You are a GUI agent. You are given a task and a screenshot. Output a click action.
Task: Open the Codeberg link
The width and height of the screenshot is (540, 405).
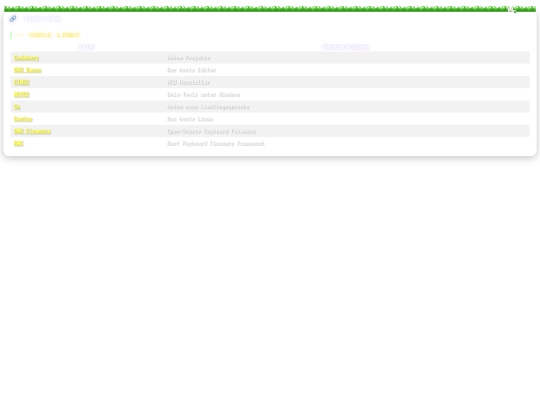pyautogui.click(x=27, y=58)
